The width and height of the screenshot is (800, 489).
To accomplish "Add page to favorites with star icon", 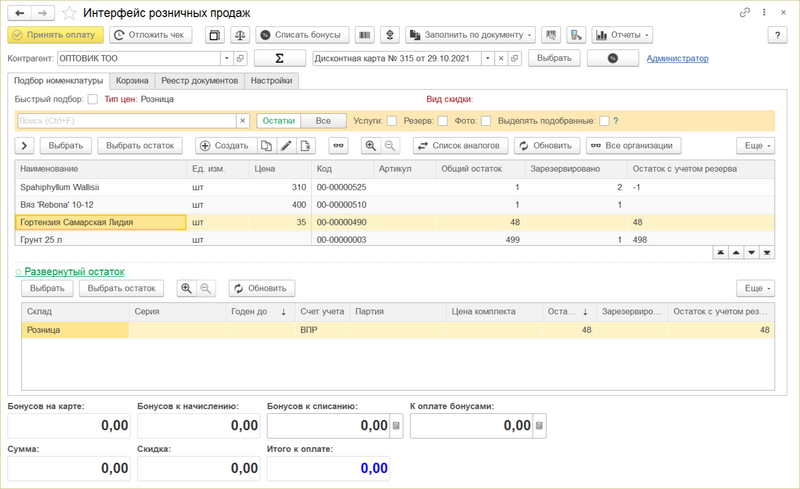I will coord(69,13).
